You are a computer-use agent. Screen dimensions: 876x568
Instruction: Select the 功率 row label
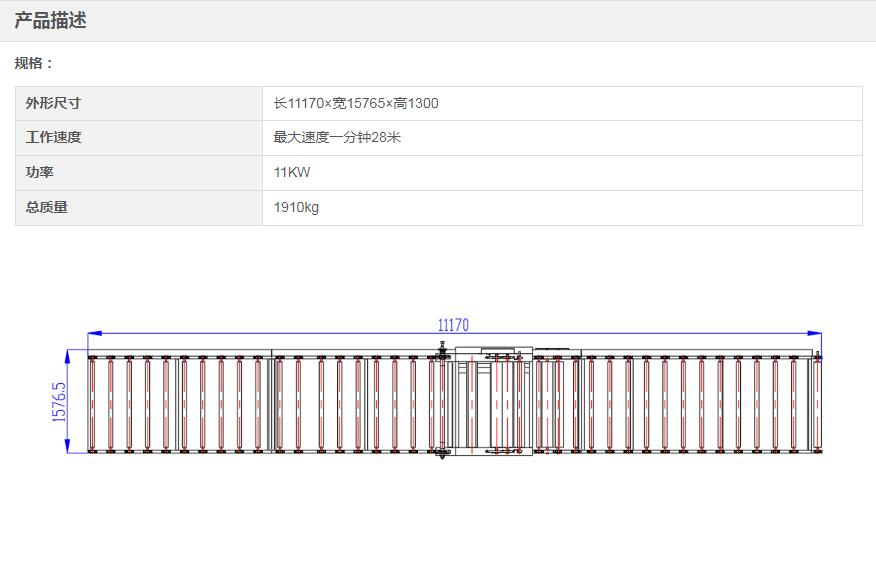40,172
